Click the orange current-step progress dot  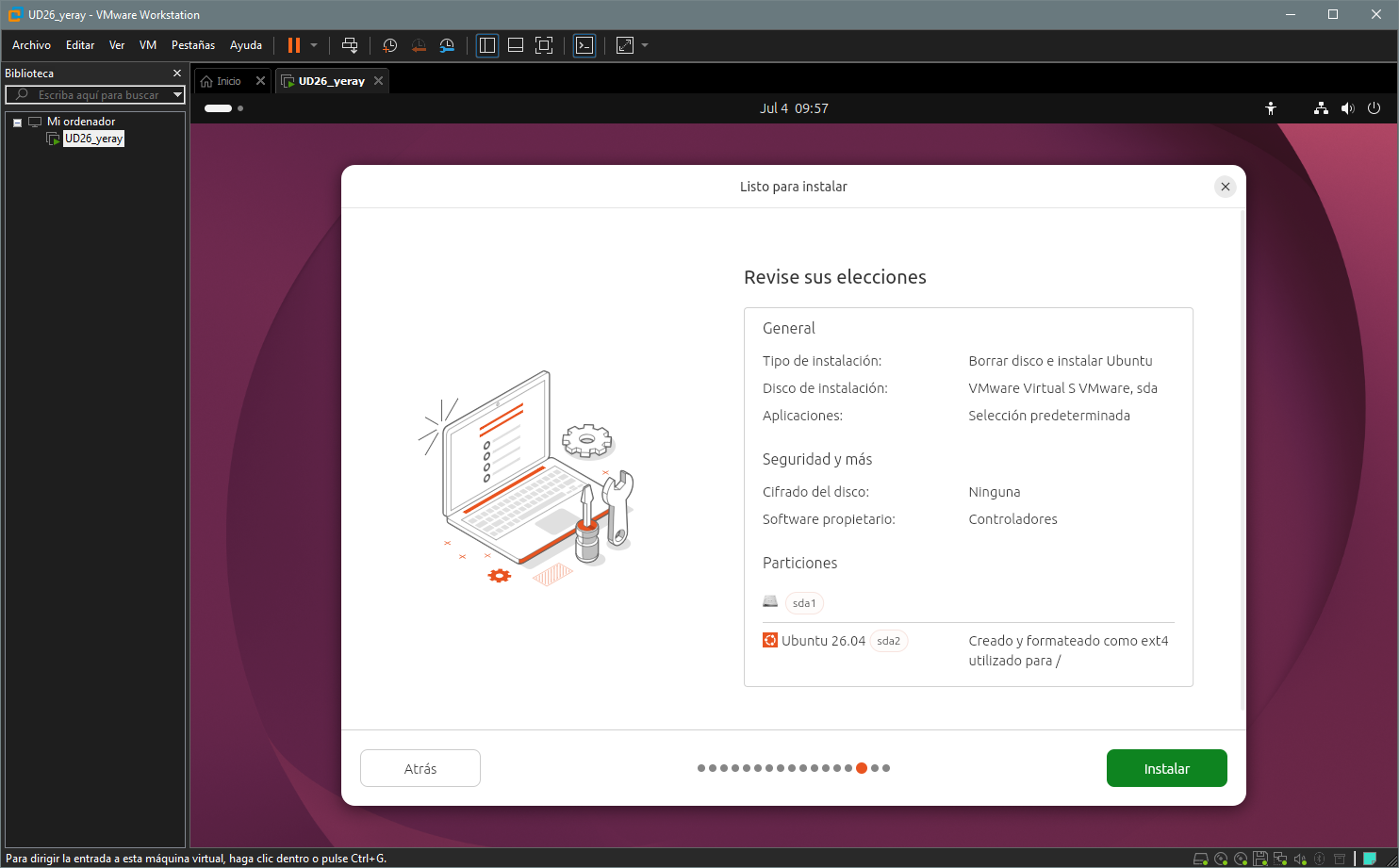tap(862, 768)
